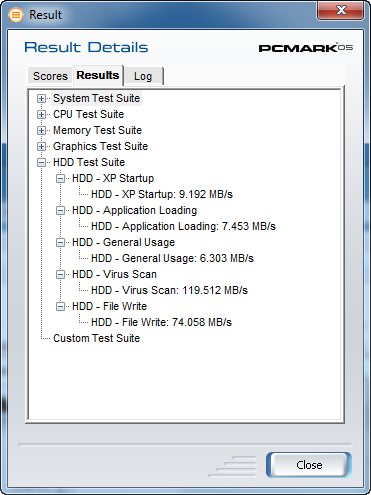This screenshot has width=371, height=495.
Task: Select the Results tab
Action: 98,75
